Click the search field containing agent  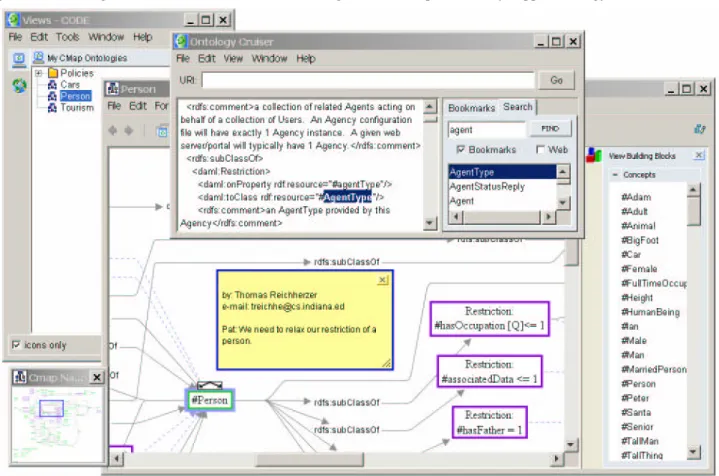coord(487,130)
